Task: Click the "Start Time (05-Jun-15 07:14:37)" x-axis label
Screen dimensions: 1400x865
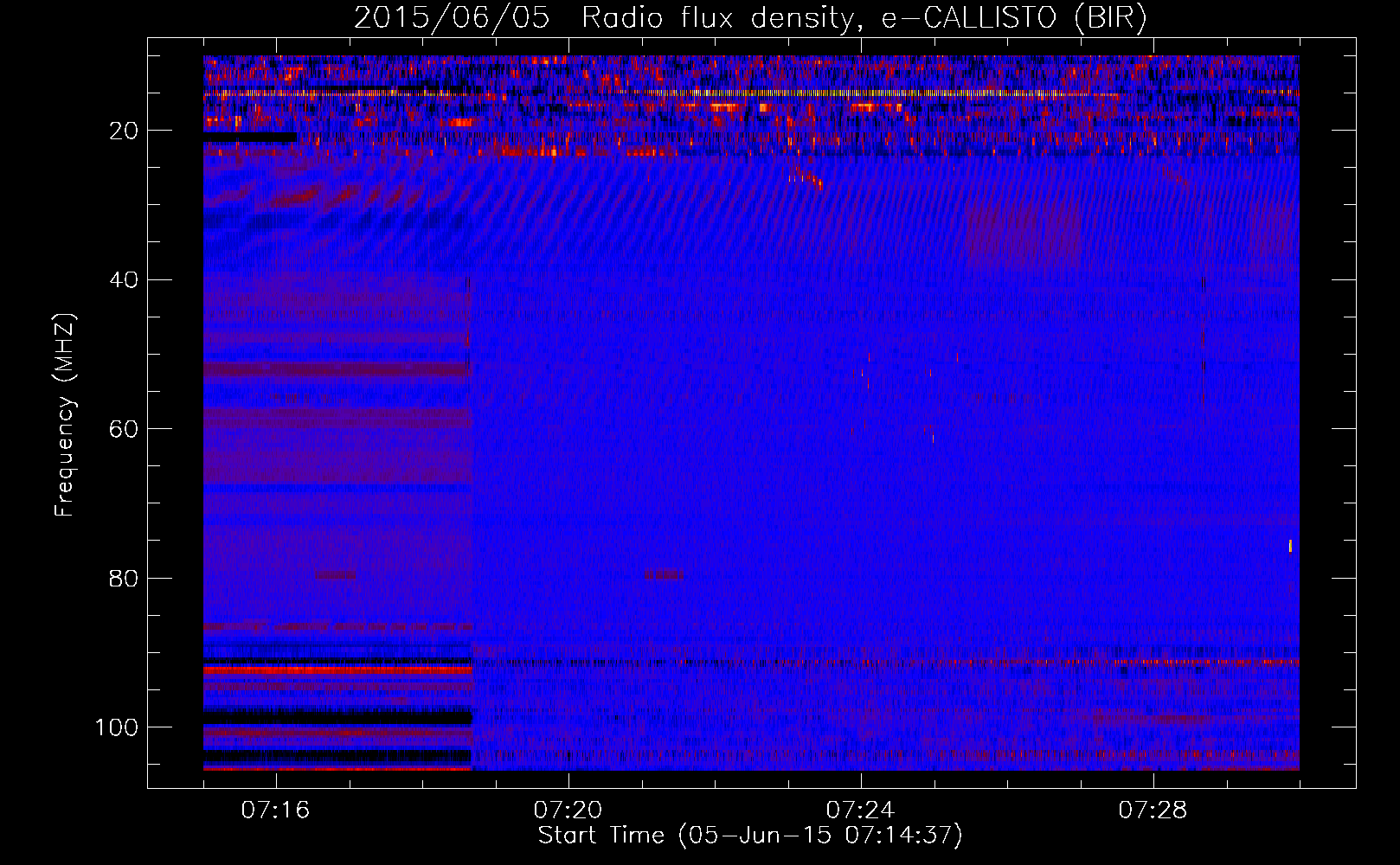Action: (x=750, y=836)
